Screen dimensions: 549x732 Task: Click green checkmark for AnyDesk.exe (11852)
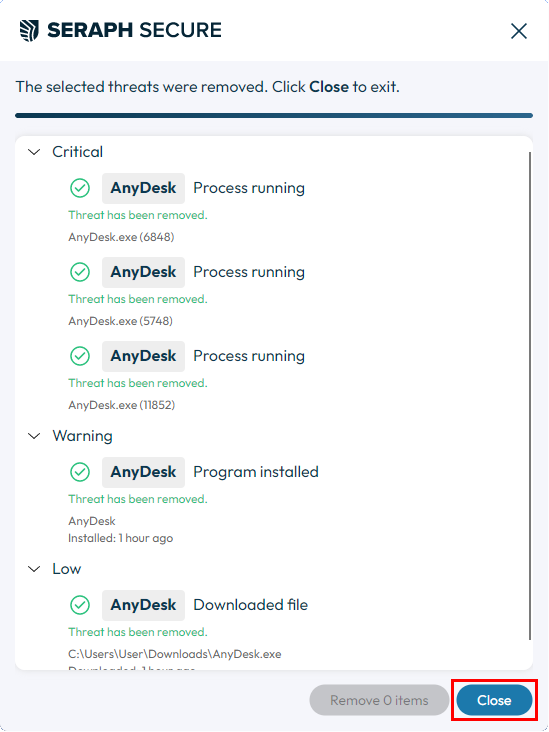(80, 356)
